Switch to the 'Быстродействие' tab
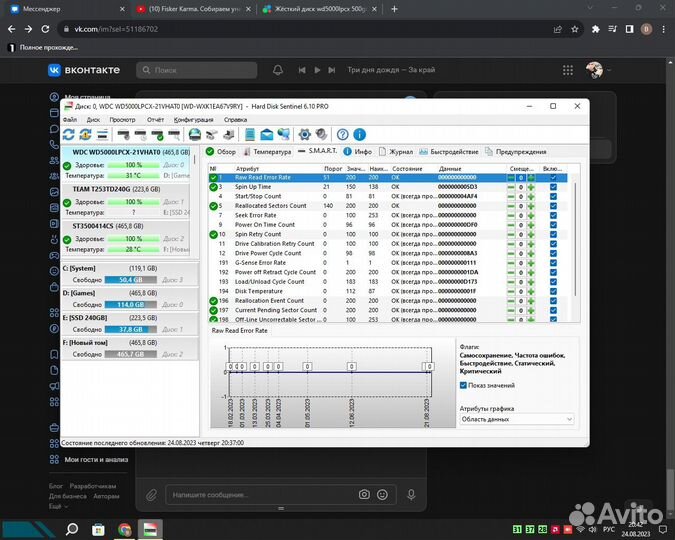Image resolution: width=675 pixels, height=540 pixels. pyautogui.click(x=449, y=152)
